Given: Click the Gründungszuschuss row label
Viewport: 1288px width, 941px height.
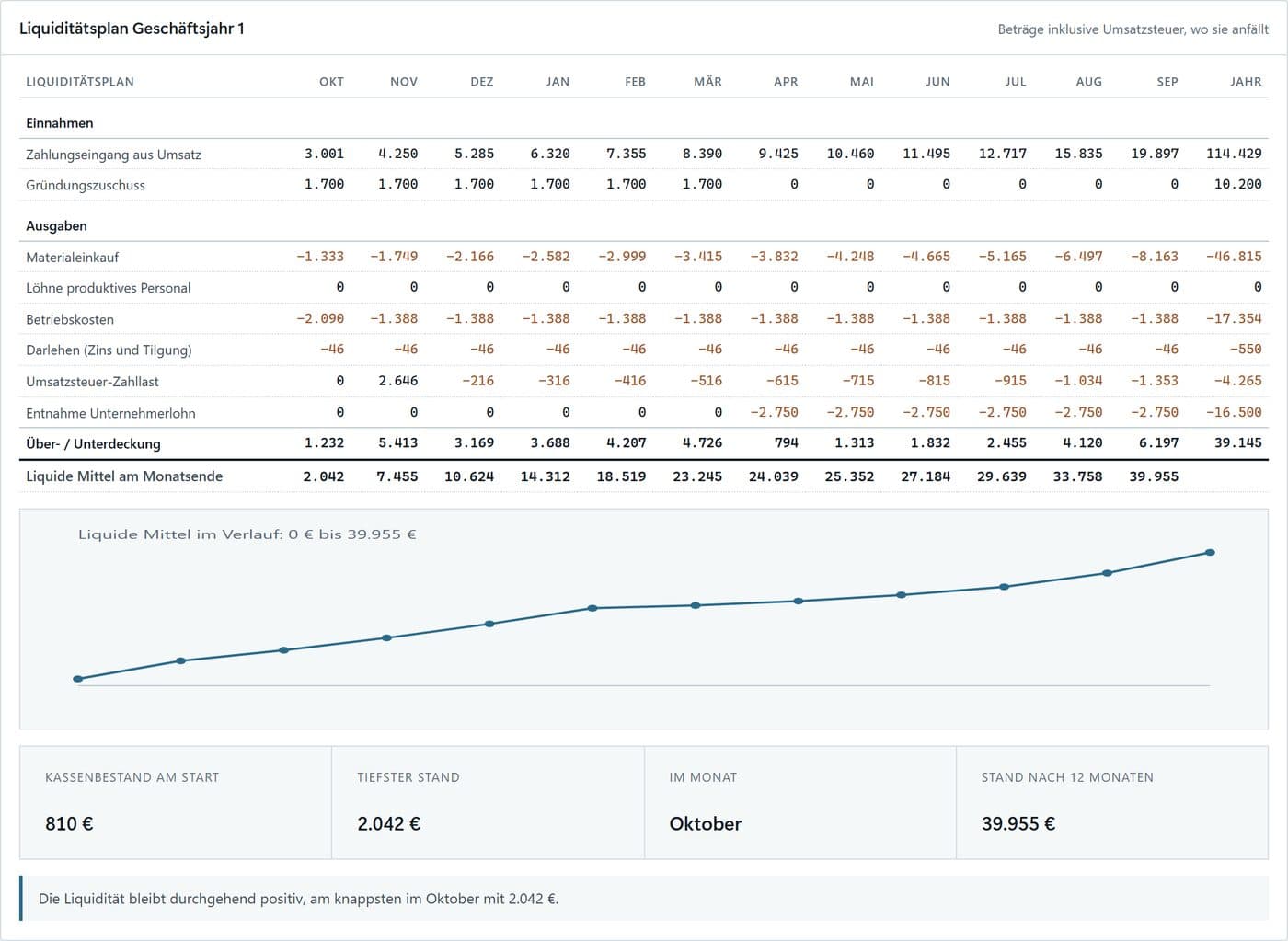Looking at the screenshot, I should click(86, 185).
